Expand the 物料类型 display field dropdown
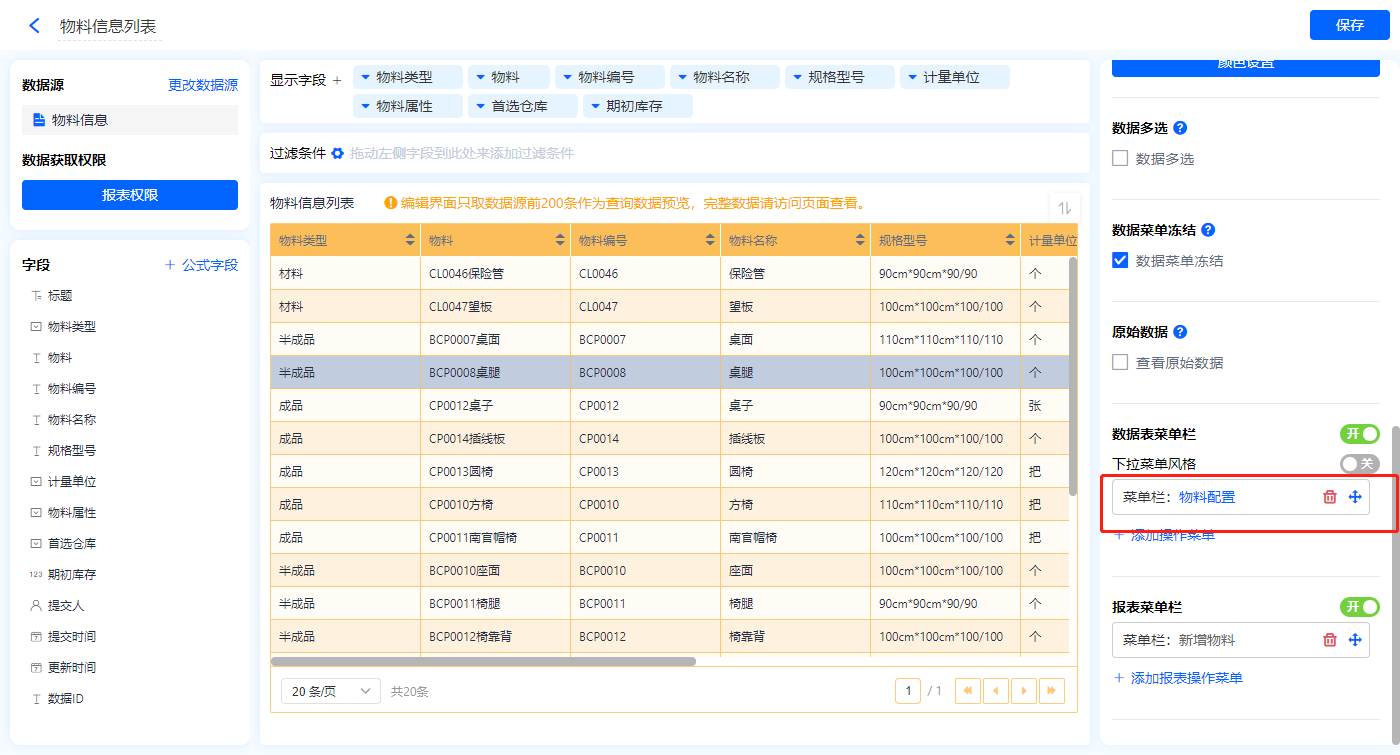Screen dimensions: 1400x755 366,77
